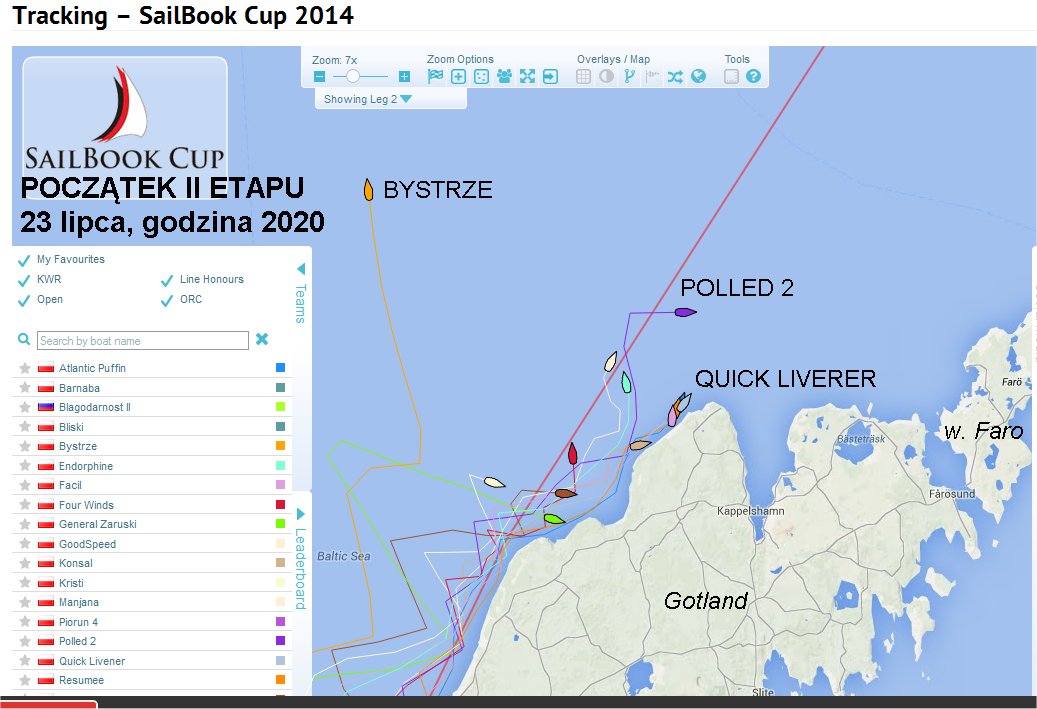The width and height of the screenshot is (1037, 709).
Task: Click the globe map type icon
Action: (x=698, y=76)
